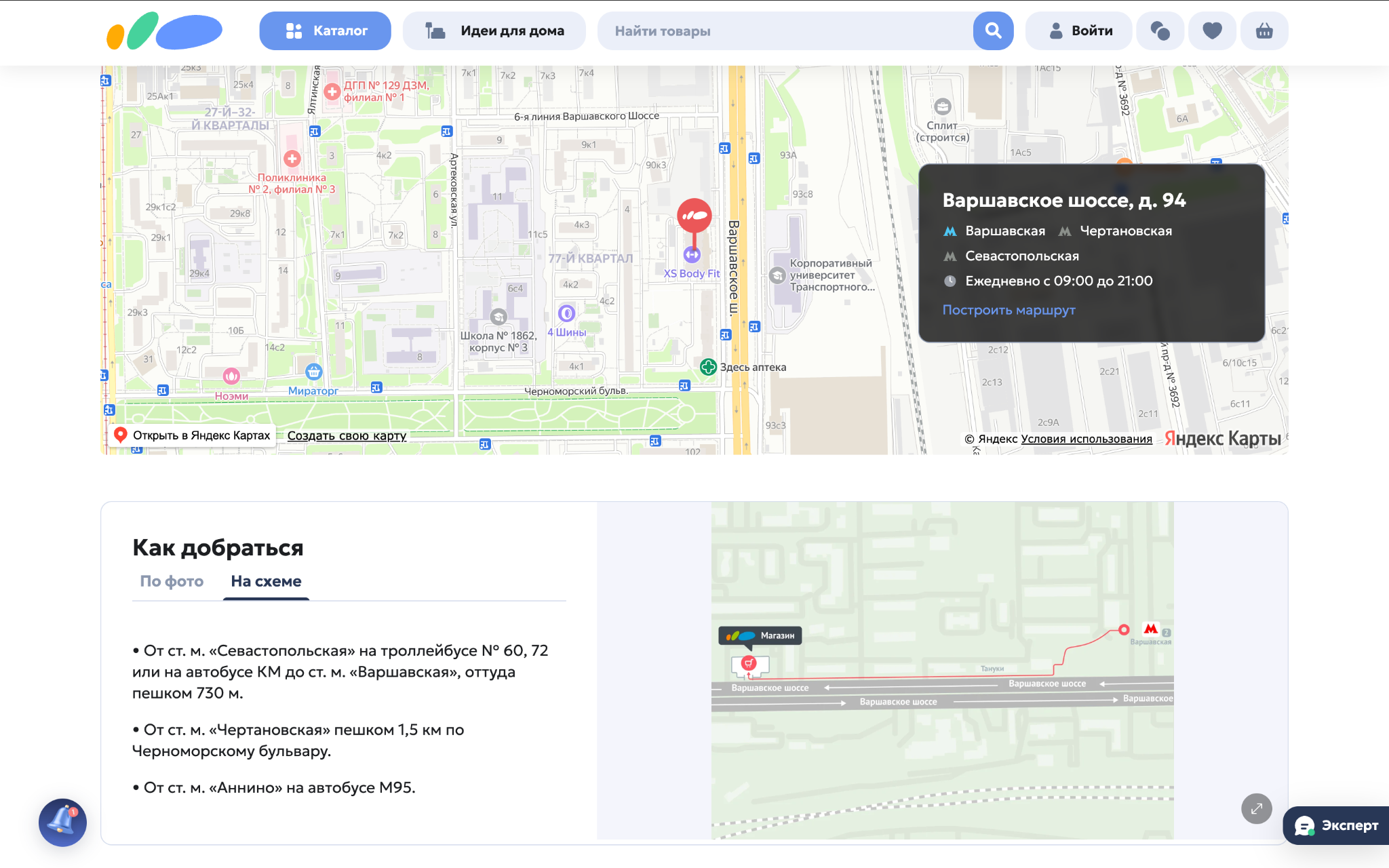Click directions text about Чертановская

click(298, 741)
